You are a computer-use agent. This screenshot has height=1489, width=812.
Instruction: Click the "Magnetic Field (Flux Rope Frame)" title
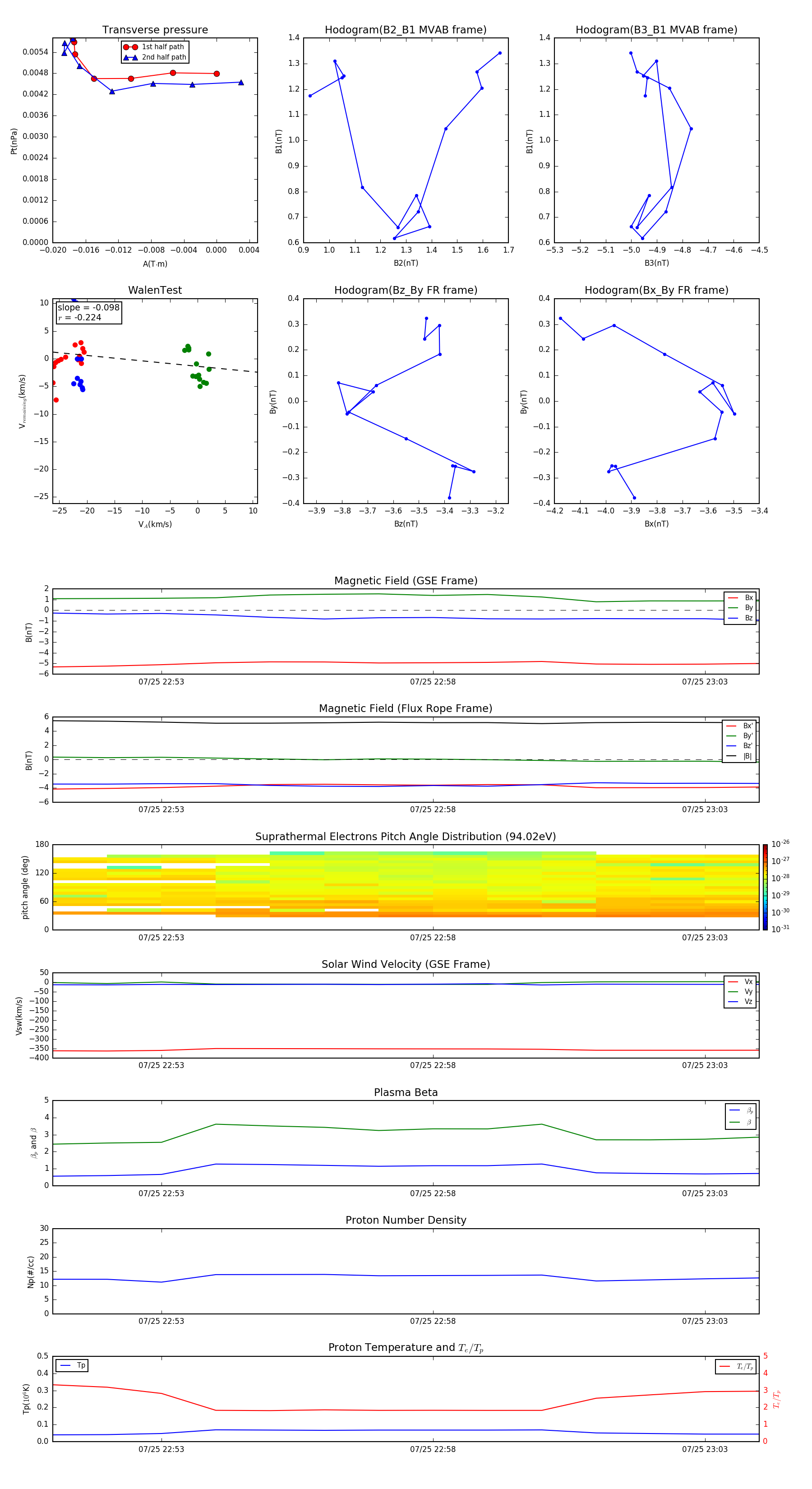(406, 709)
